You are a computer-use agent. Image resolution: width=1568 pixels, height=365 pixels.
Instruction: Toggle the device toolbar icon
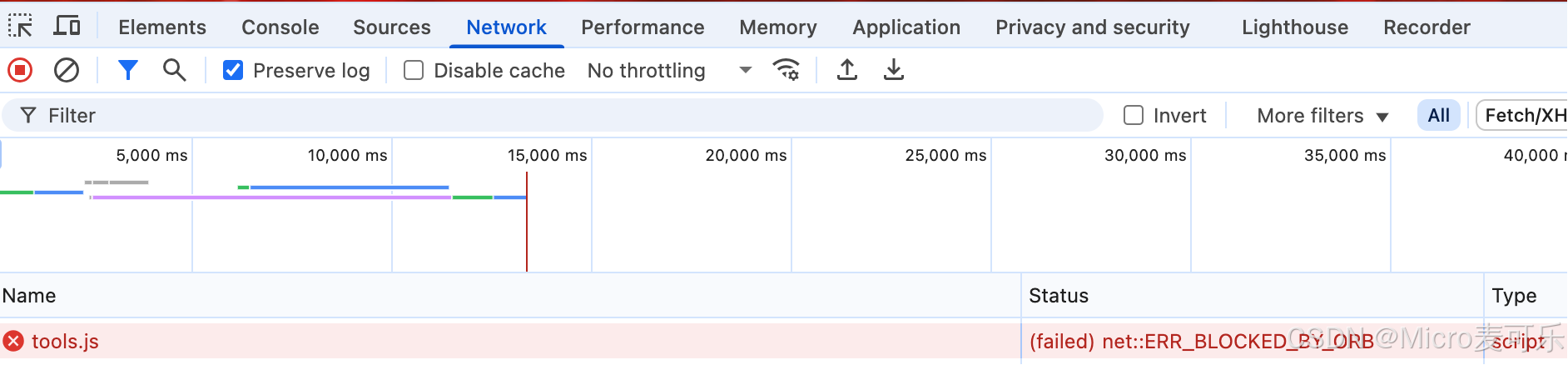click(x=67, y=26)
